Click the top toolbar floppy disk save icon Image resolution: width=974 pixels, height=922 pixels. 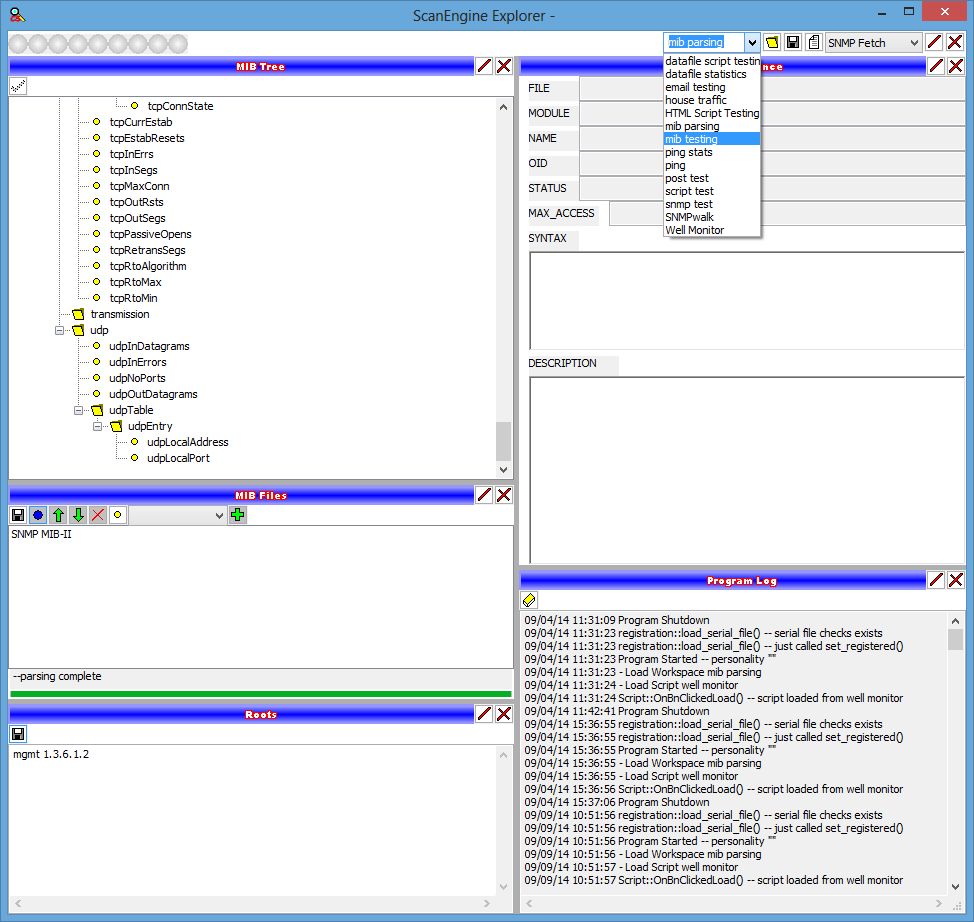click(793, 42)
